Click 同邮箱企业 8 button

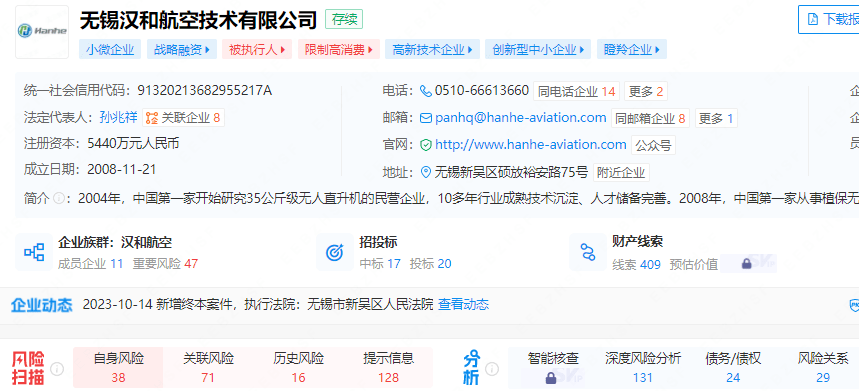click(650, 118)
